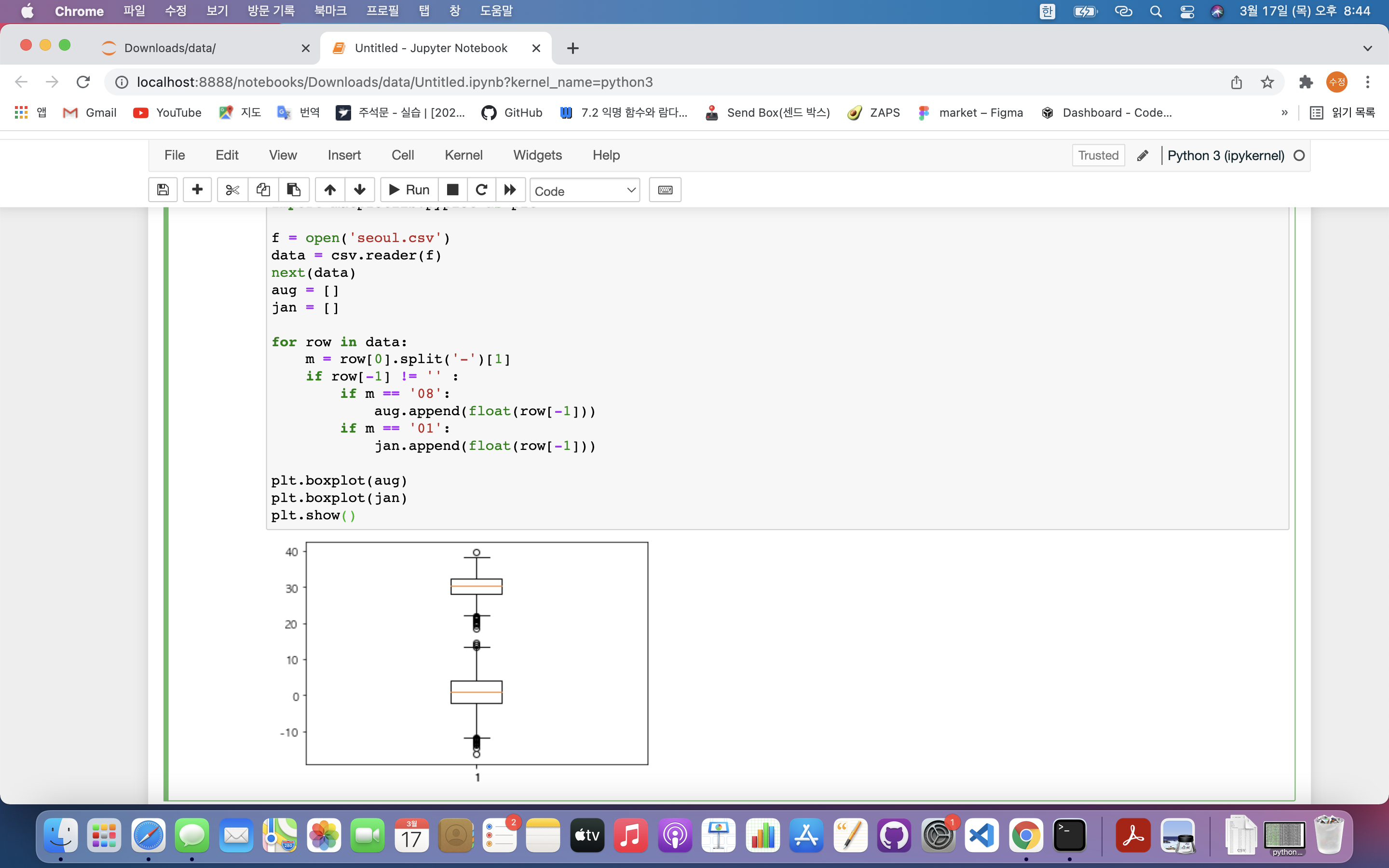Switch the Korean input source indicator
This screenshot has width=1389, height=868.
coord(1047,12)
